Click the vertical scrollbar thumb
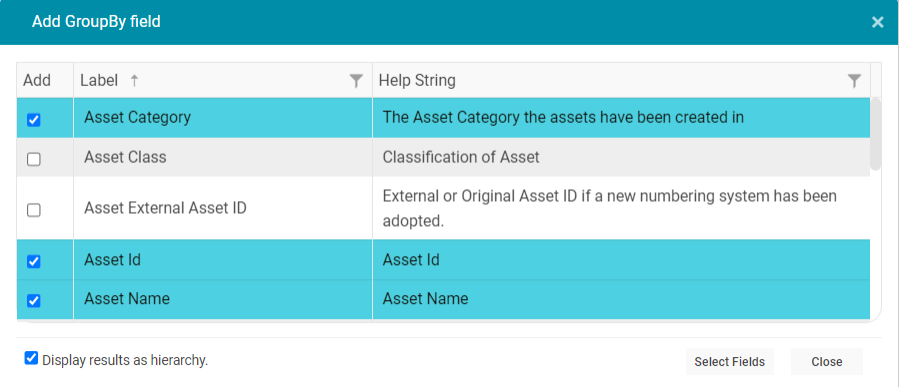899x387 pixels. [875, 134]
